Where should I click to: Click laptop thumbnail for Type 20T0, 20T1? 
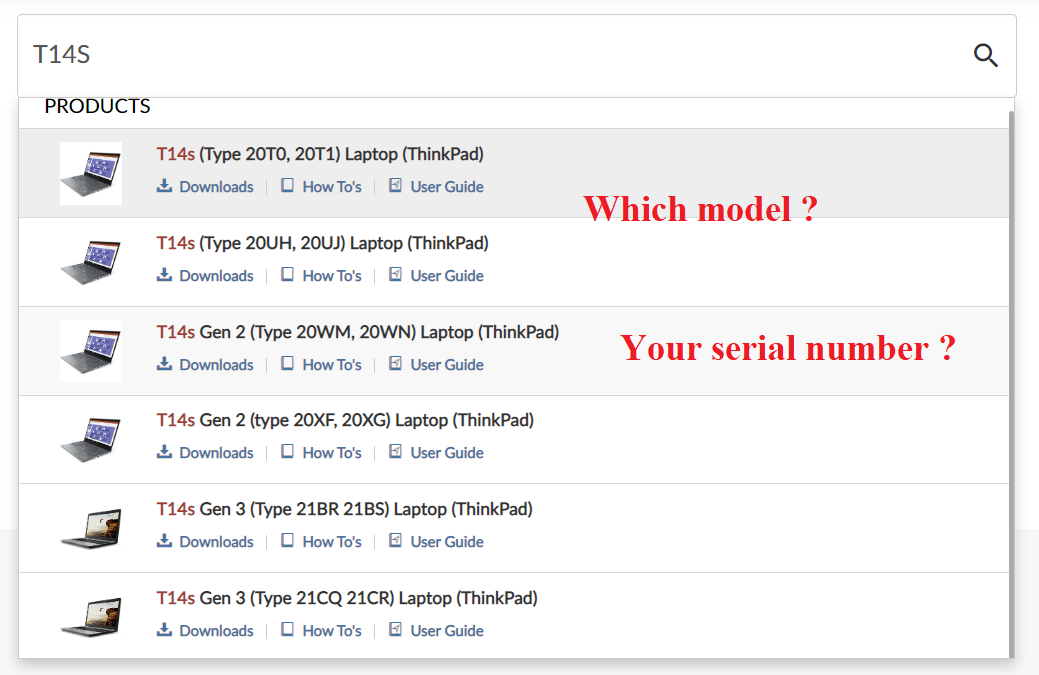(91, 174)
